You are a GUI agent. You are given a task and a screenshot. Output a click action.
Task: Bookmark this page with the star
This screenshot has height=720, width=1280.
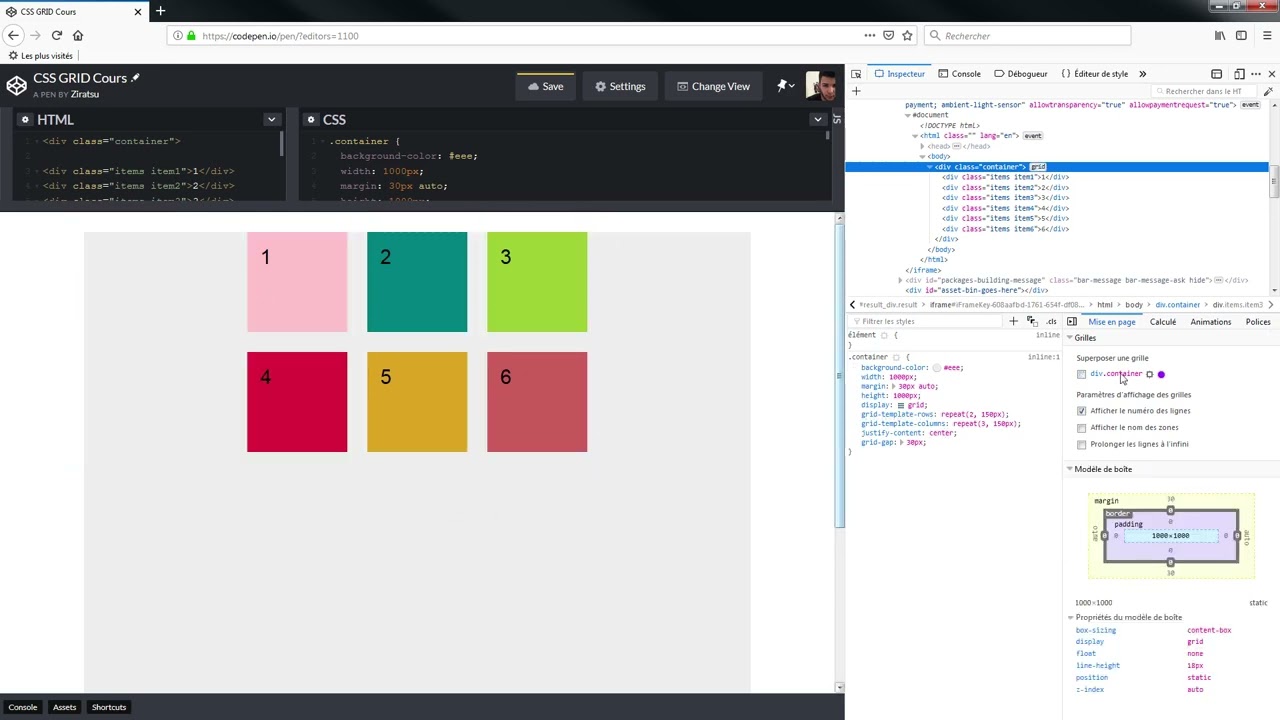[907, 36]
